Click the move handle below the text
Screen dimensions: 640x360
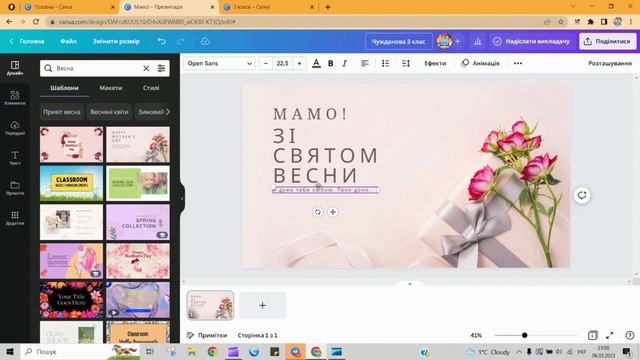pyautogui.click(x=333, y=212)
